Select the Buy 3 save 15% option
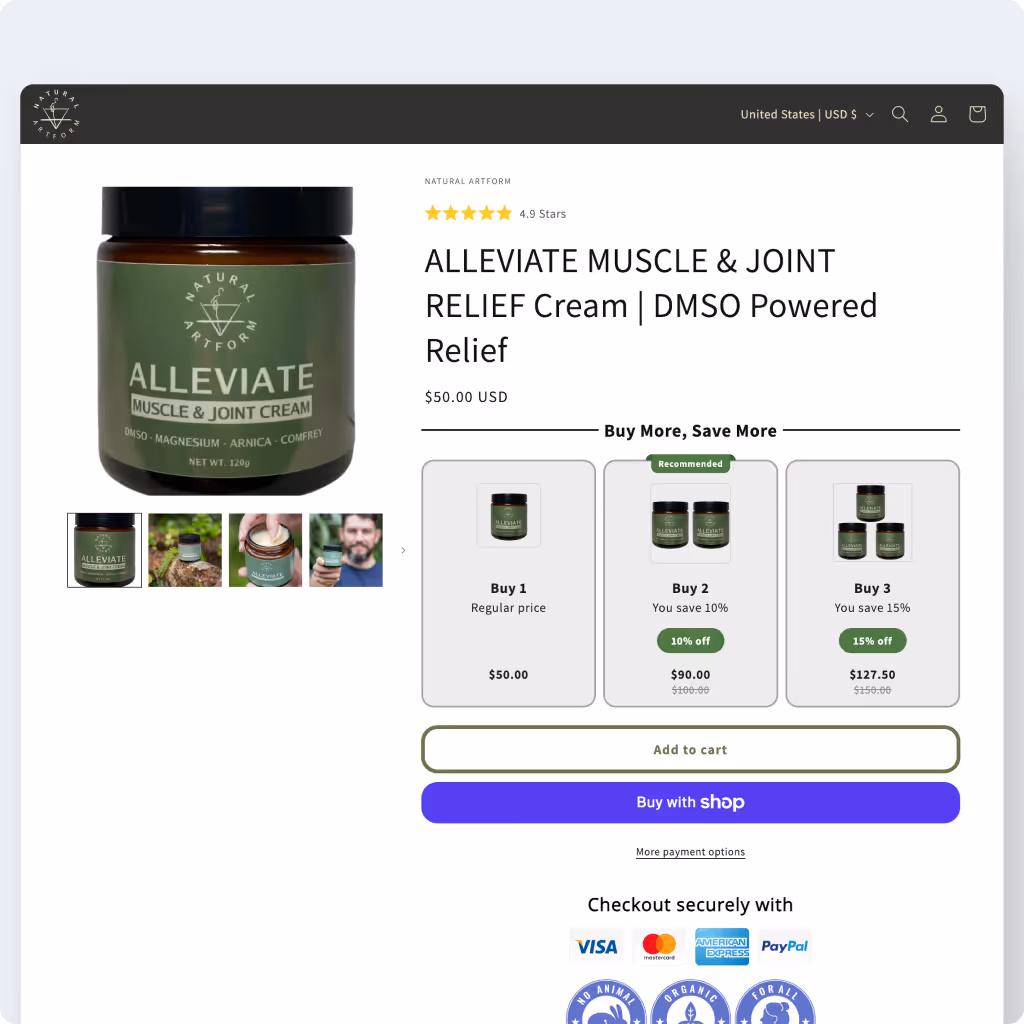This screenshot has height=1024, width=1024. pyautogui.click(x=872, y=583)
